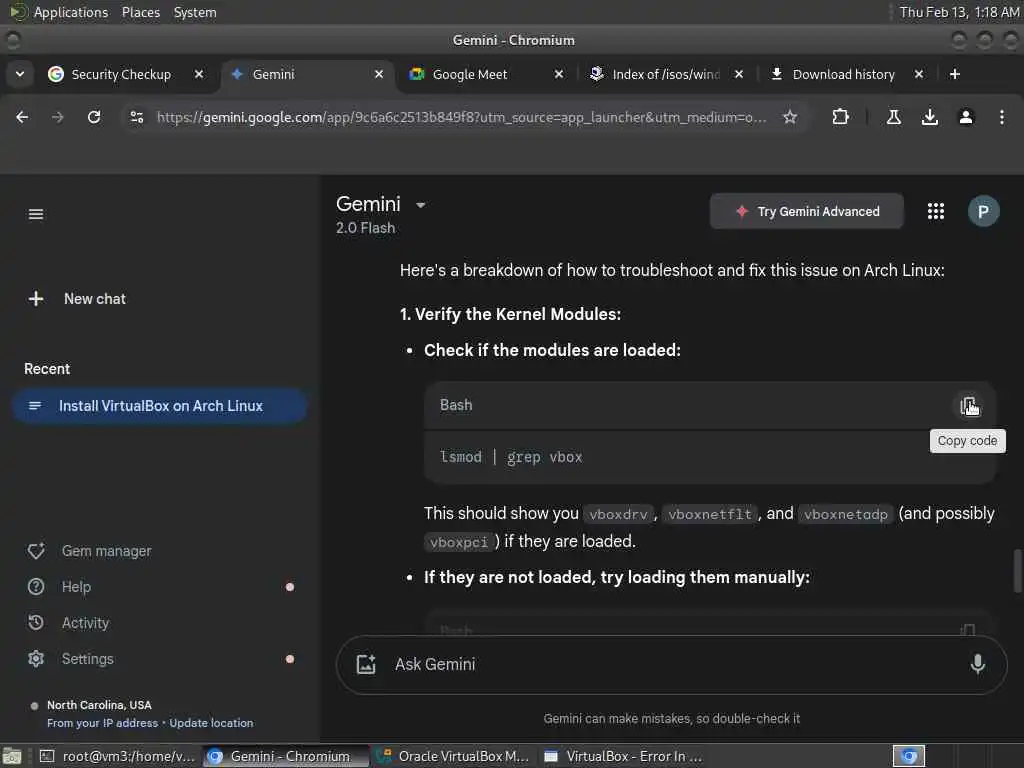View site information icon in address bar
The width and height of the screenshot is (1024, 768).
click(137, 117)
